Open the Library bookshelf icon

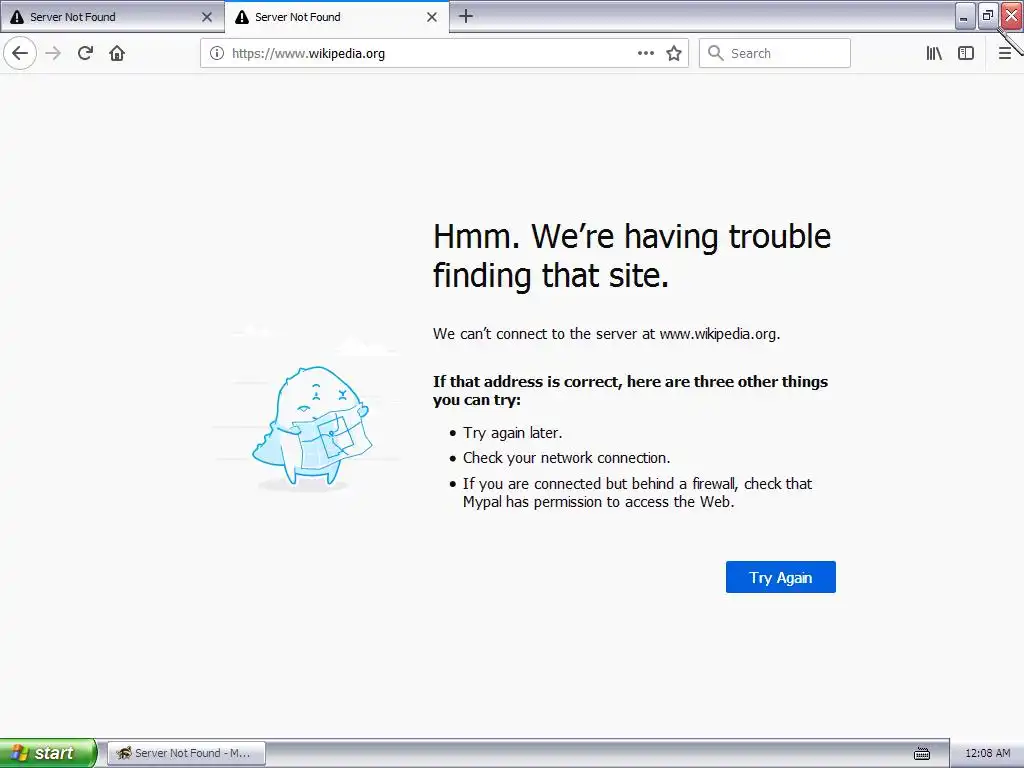[934, 53]
